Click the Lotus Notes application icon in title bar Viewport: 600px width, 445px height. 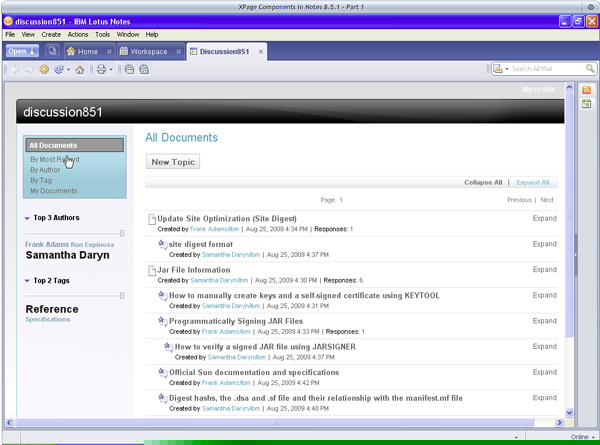[x=8, y=21]
